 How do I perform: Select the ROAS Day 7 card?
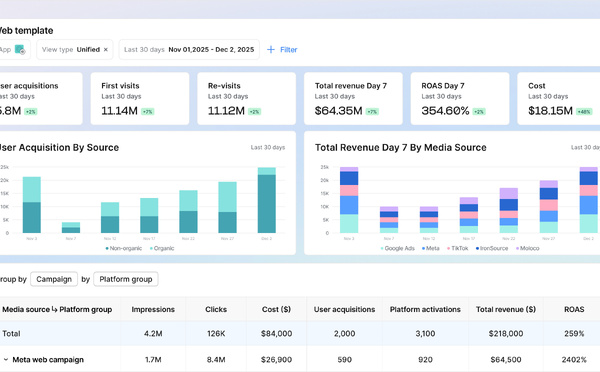(x=460, y=98)
